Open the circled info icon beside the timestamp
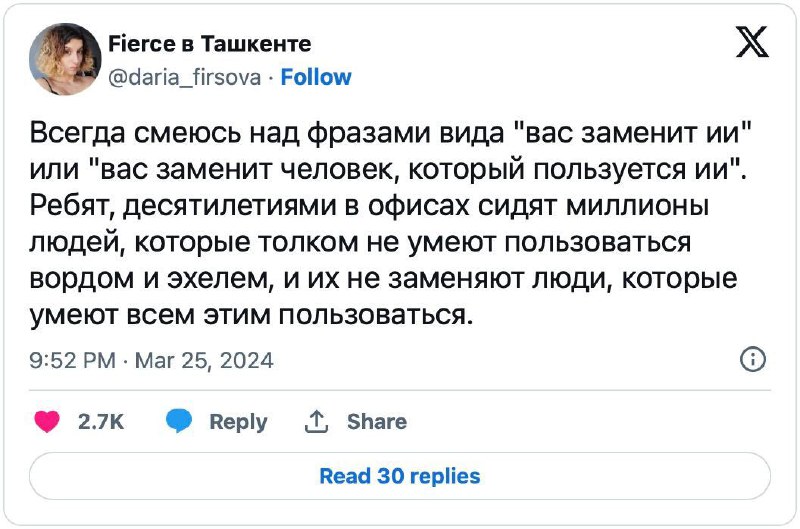 click(753, 359)
